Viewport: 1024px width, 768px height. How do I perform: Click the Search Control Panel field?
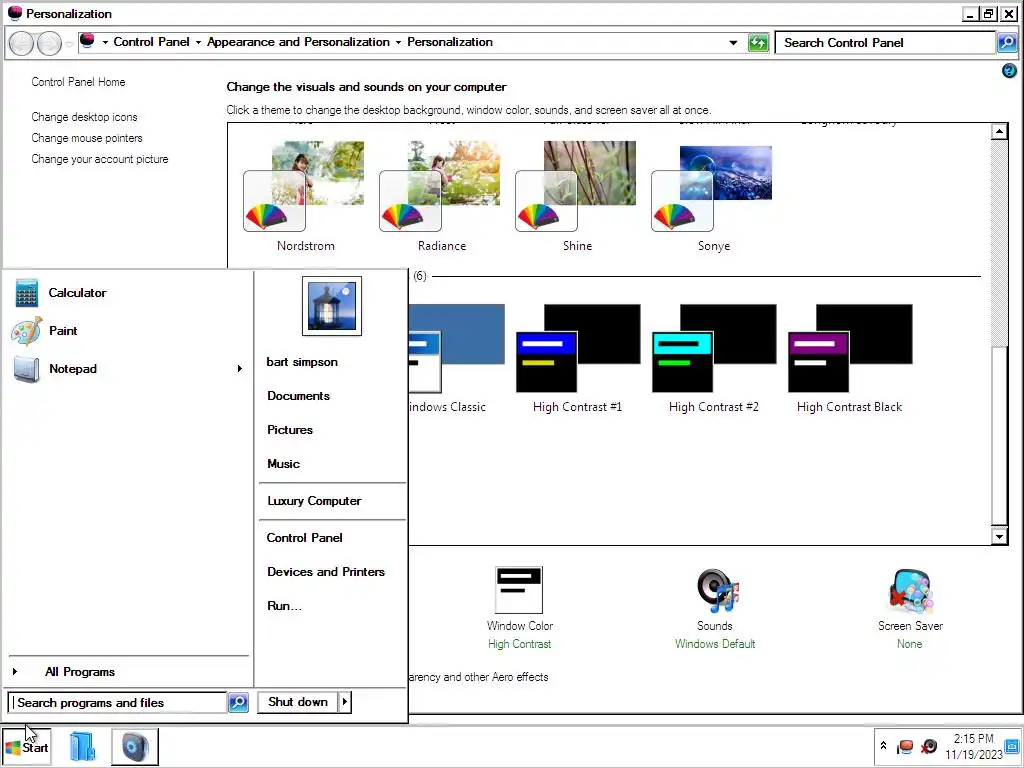pyautogui.click(x=886, y=42)
